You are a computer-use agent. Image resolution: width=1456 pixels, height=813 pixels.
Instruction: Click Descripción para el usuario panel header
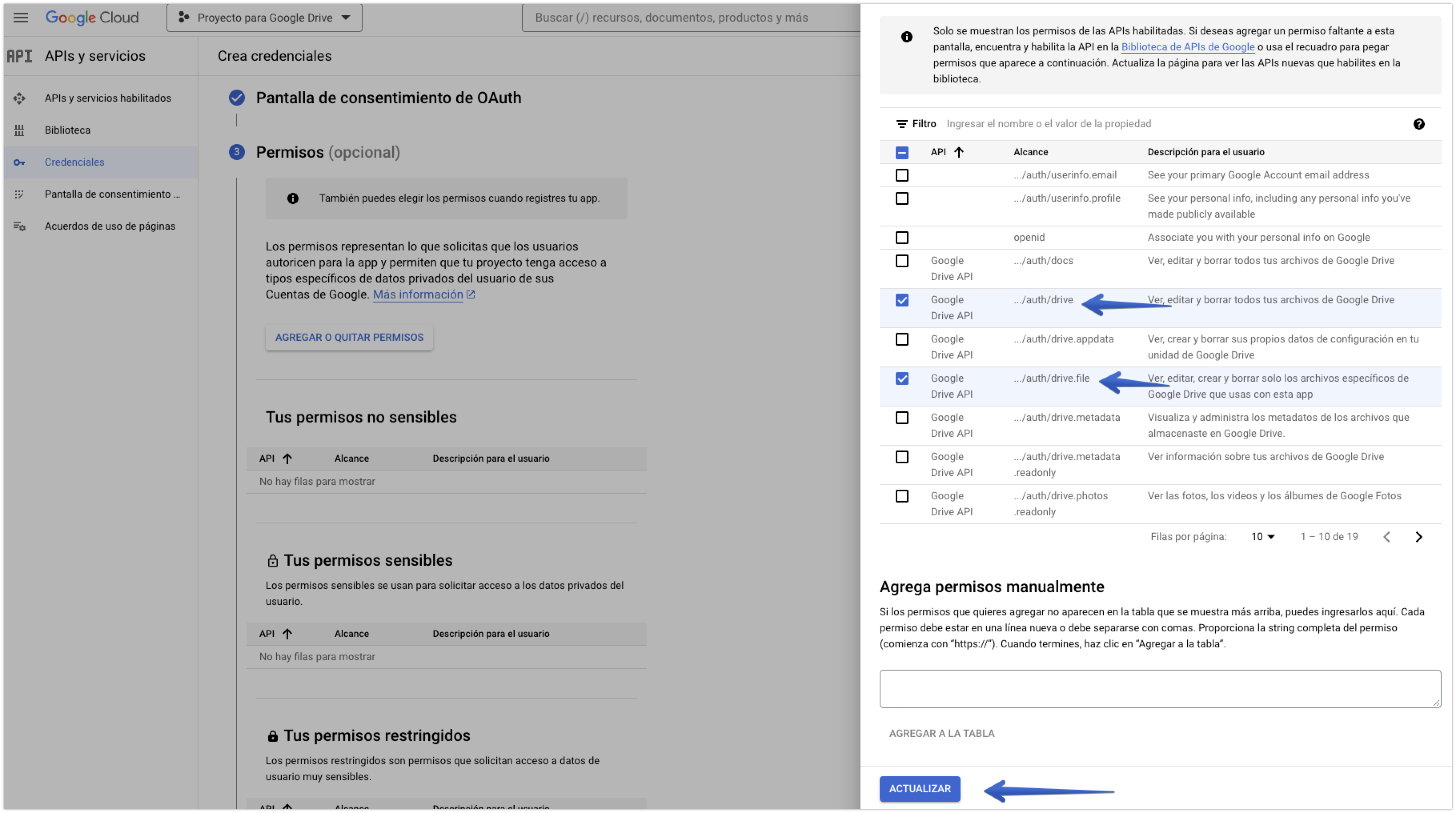(x=1205, y=152)
